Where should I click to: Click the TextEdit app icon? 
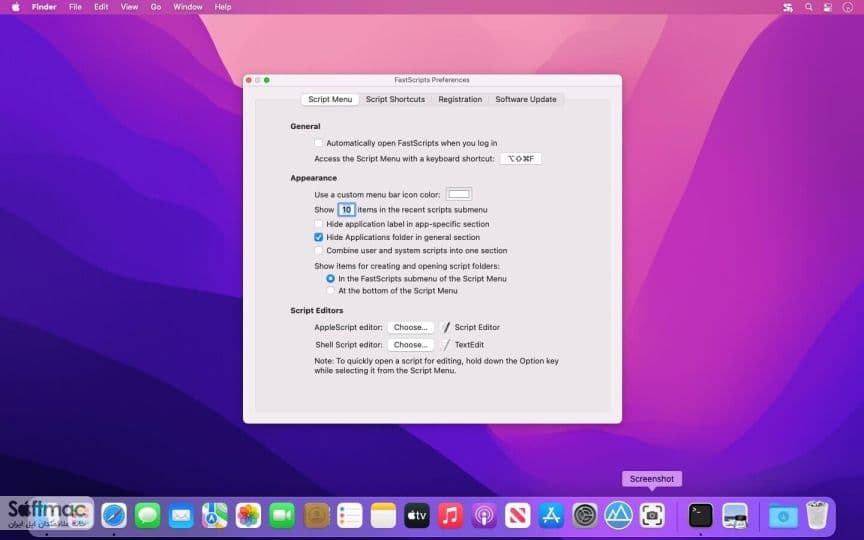tap(446, 345)
